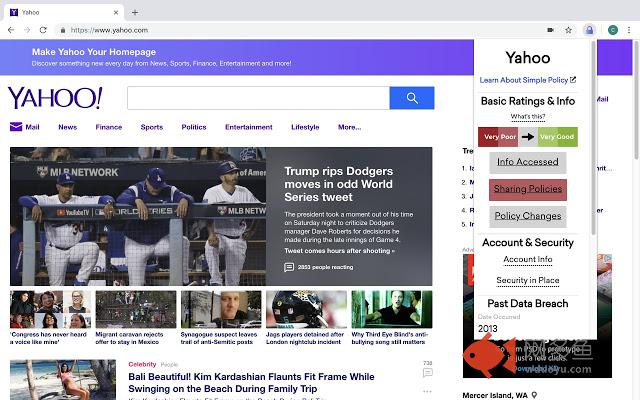Image resolution: width=640 pixels, height=400 pixels.
Task: Open the Finance navigation item
Action: (109, 127)
